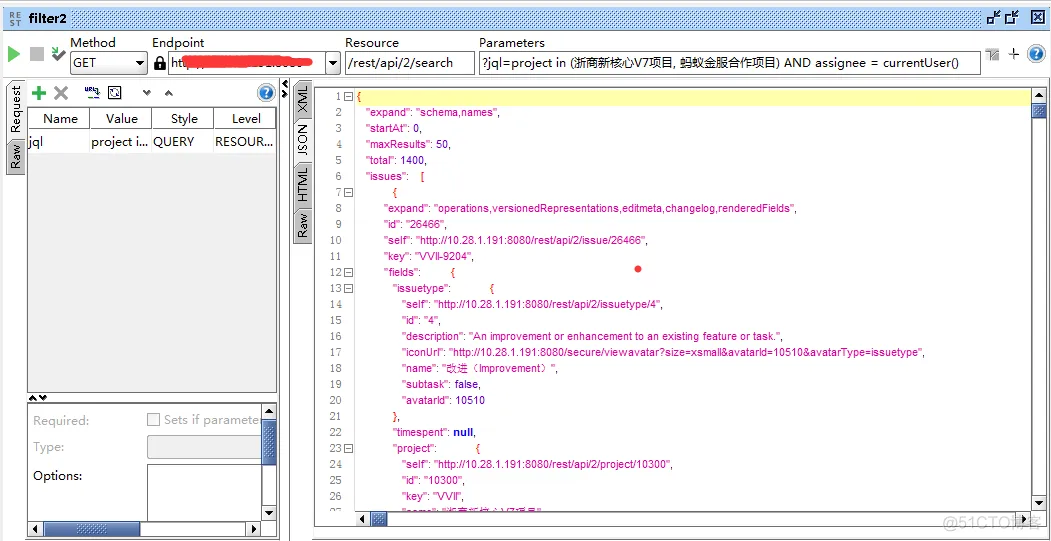Screen dimensions: 1051x541
Task: Switch to the Request vertical tab
Action: [x=15, y=109]
